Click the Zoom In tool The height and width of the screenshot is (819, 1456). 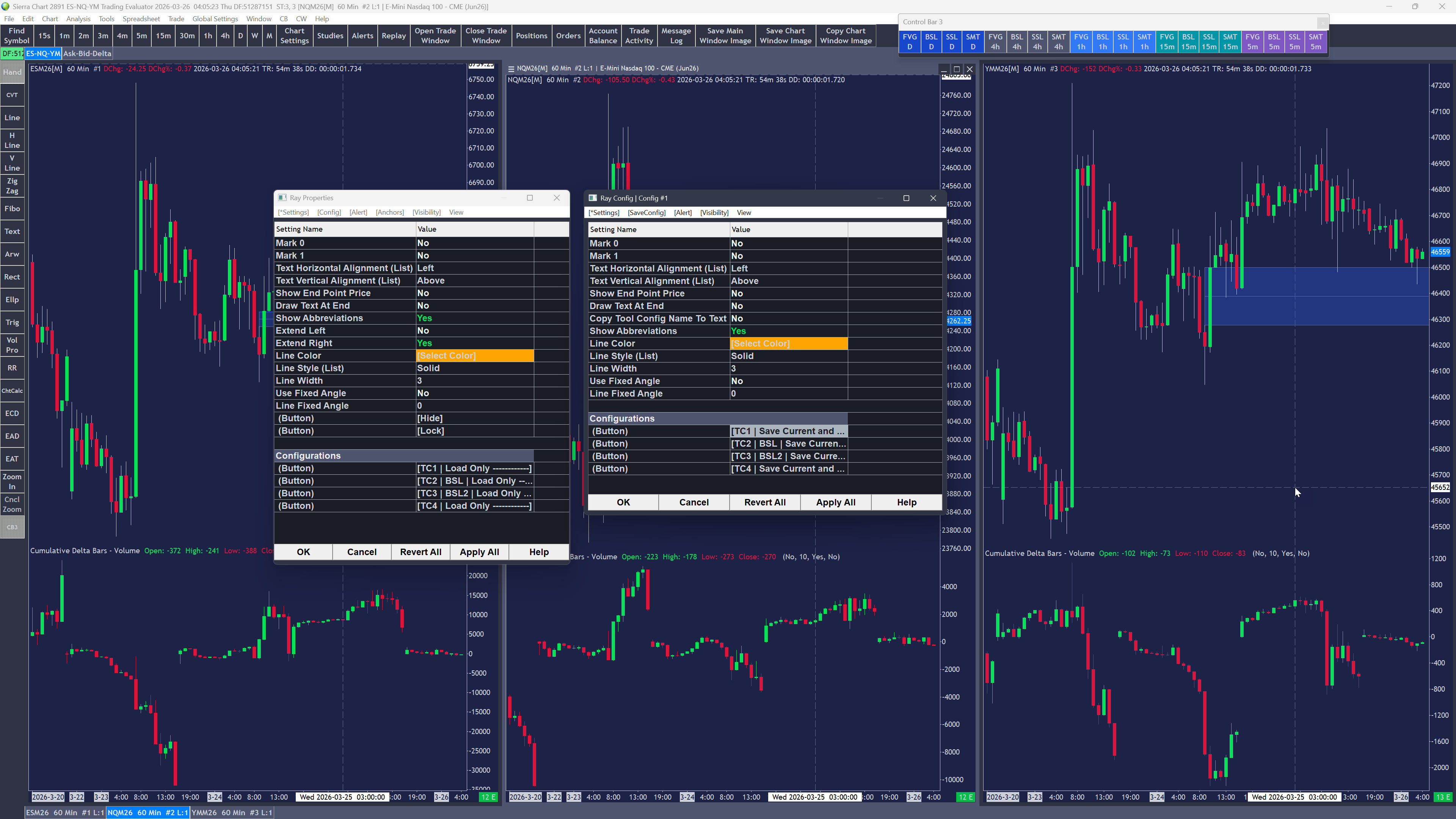tap(12, 482)
